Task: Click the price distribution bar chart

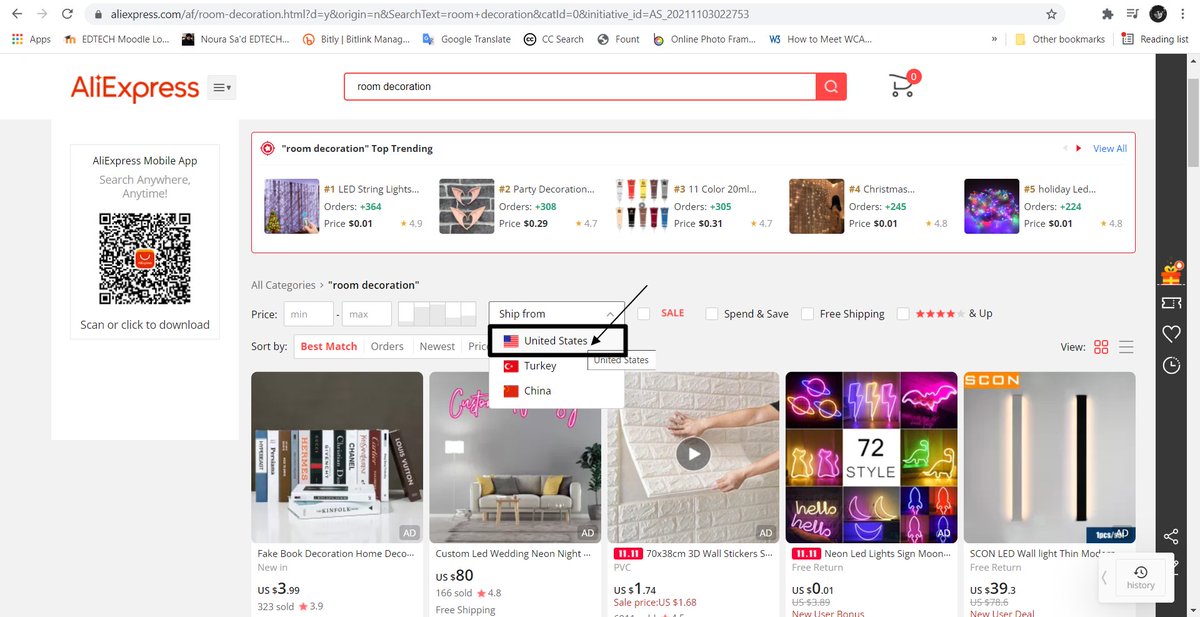Action: point(437,314)
